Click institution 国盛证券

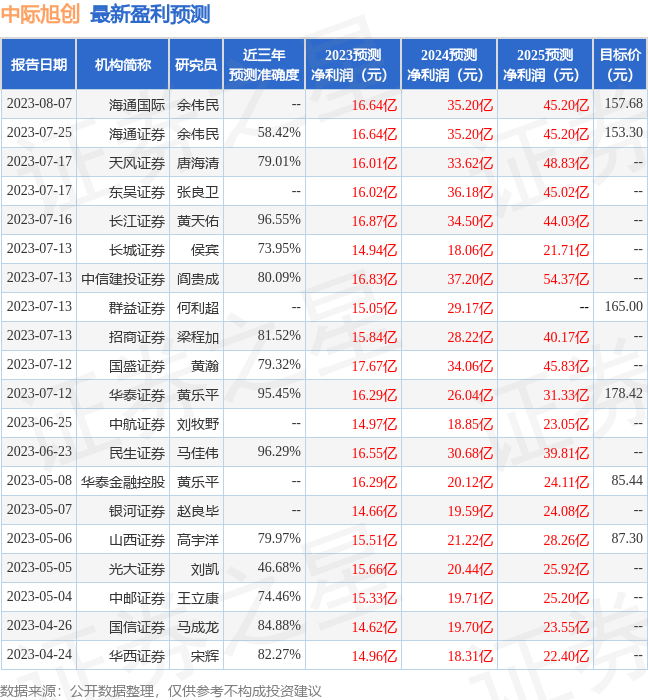click(x=137, y=367)
